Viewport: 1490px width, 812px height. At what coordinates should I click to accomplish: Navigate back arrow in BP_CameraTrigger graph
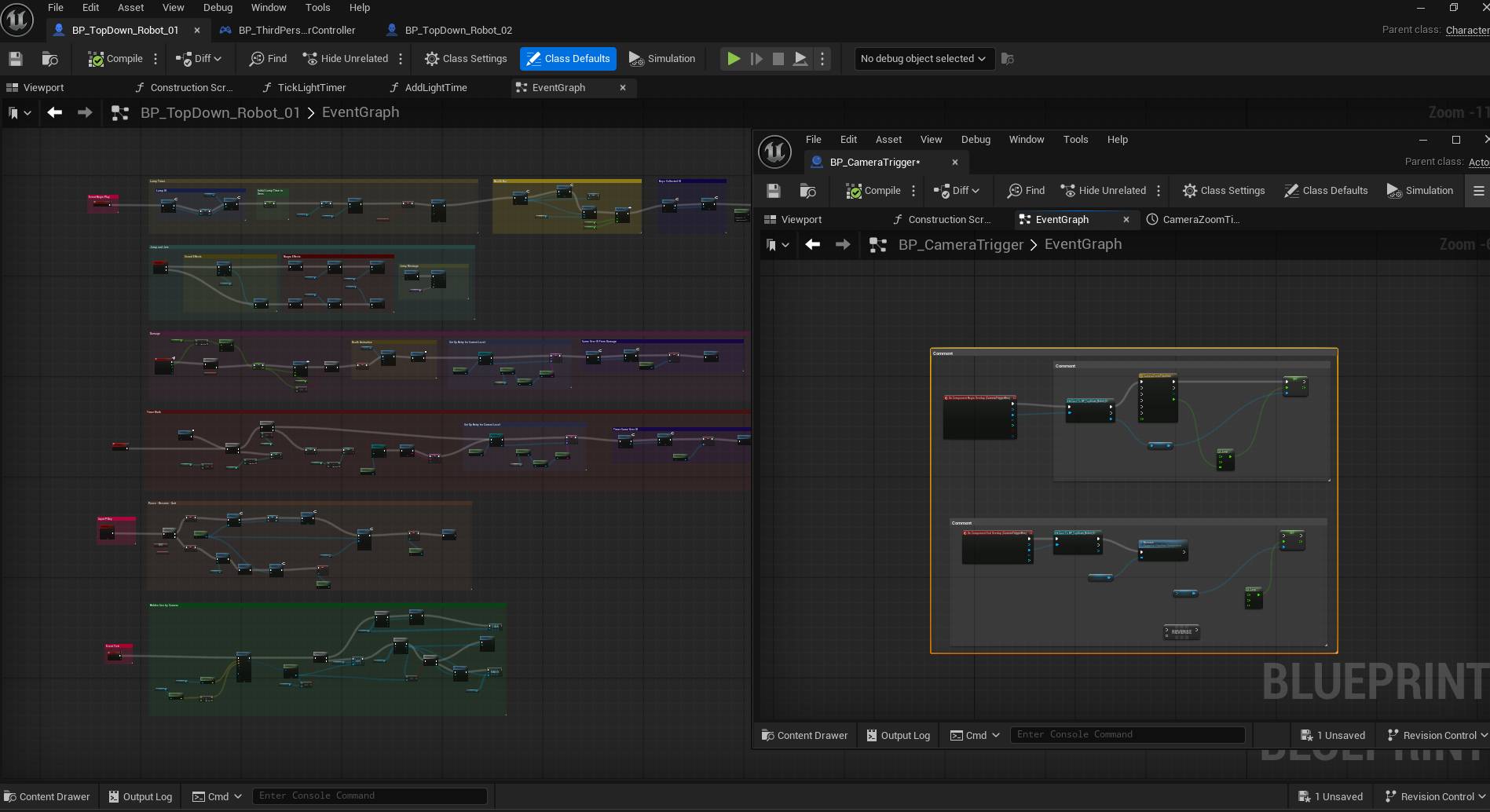click(812, 245)
